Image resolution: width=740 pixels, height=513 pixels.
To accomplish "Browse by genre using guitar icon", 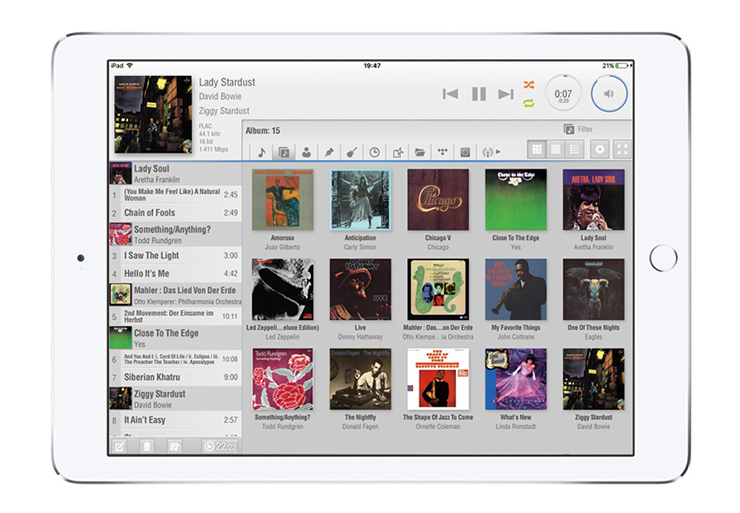I will click(352, 152).
